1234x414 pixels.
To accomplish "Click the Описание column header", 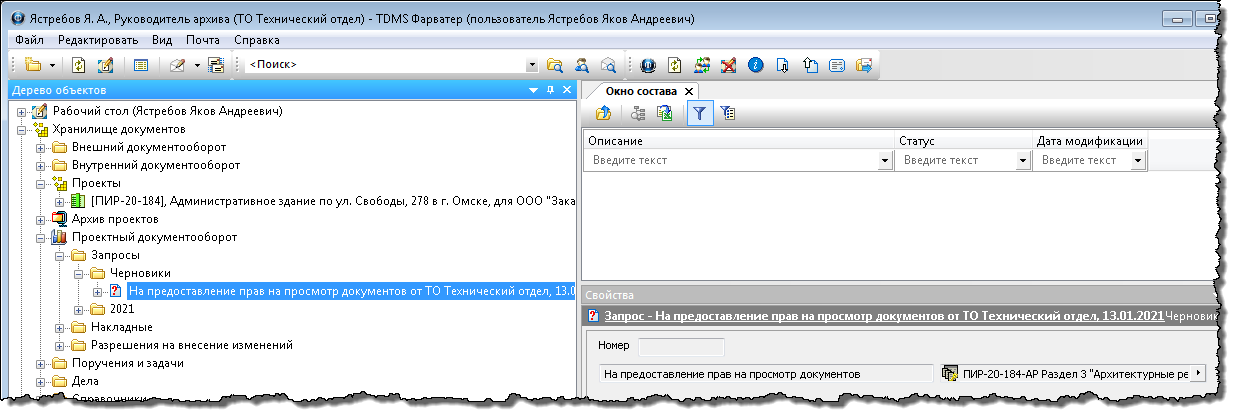I will (738, 141).
